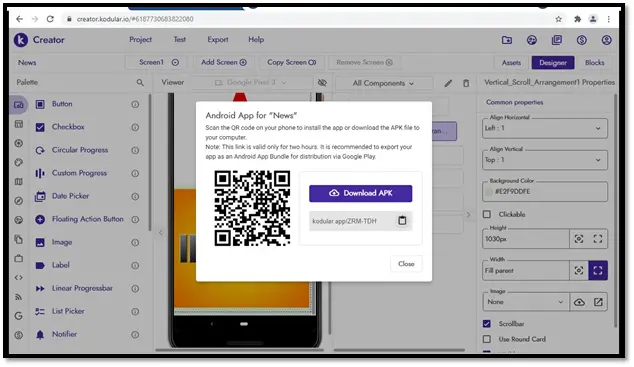Open the Project menu
634x367 pixels.
[x=140, y=40]
